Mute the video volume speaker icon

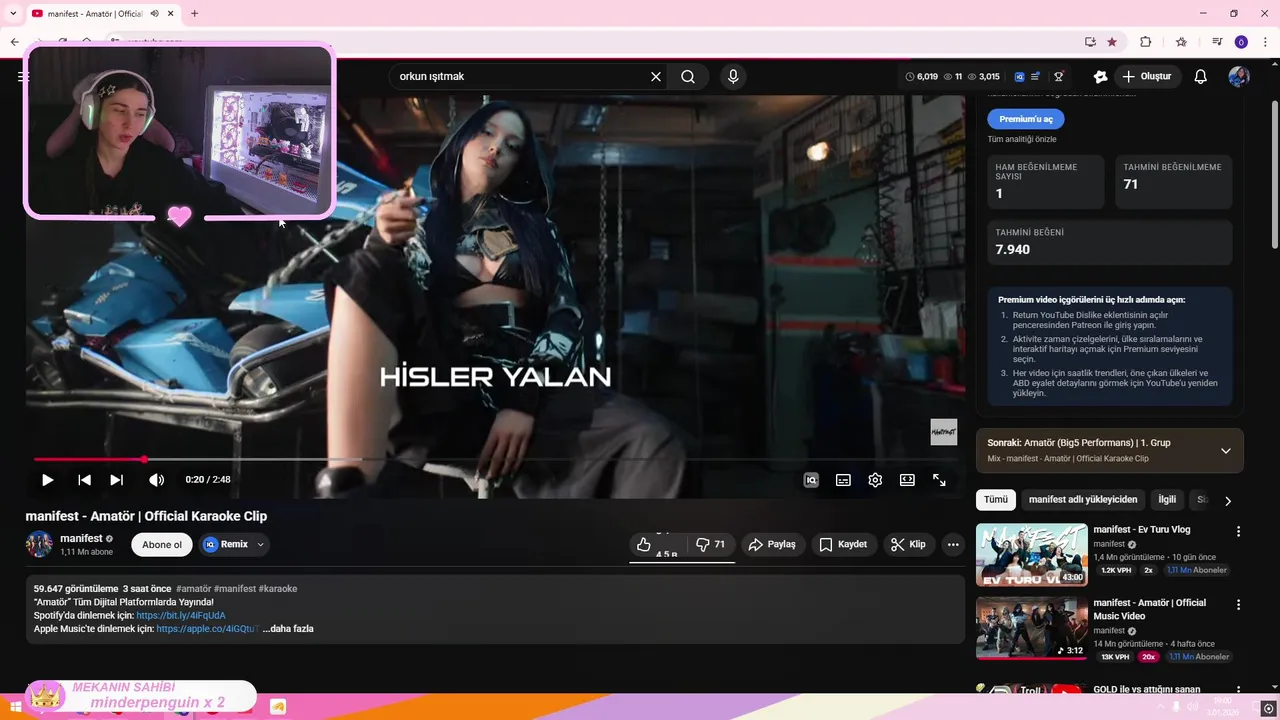(157, 480)
